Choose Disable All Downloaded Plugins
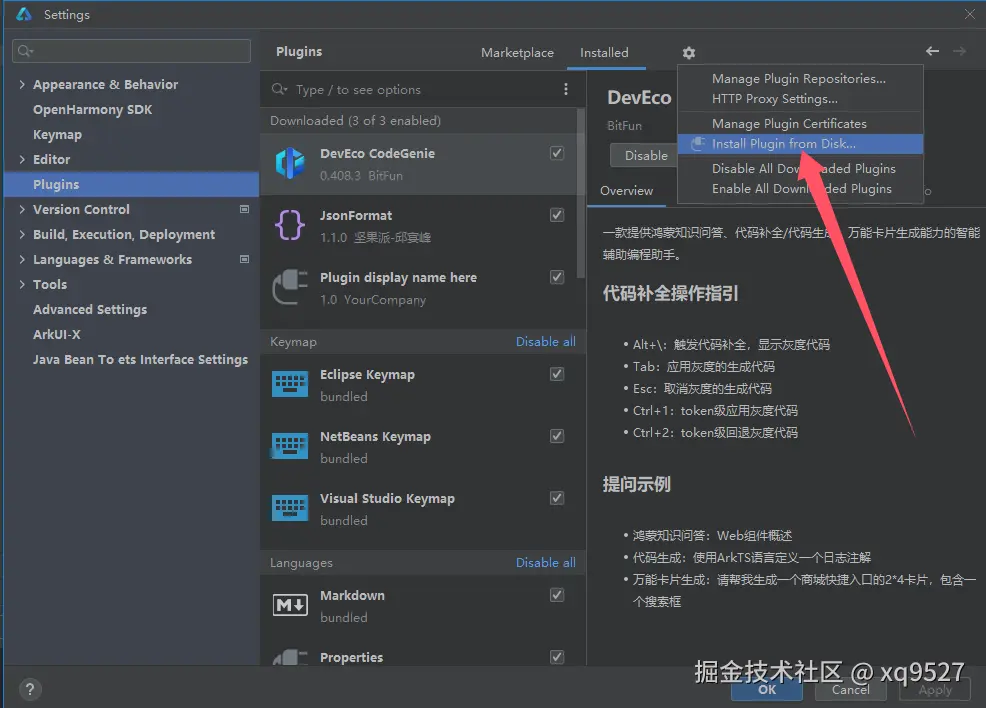986x708 pixels. click(800, 169)
